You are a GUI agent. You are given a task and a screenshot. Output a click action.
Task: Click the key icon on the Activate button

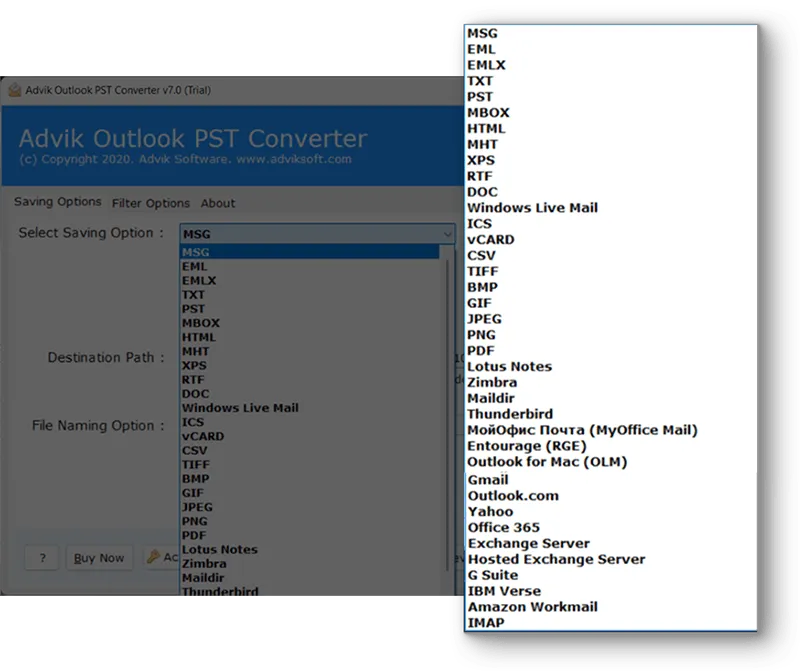click(153, 557)
